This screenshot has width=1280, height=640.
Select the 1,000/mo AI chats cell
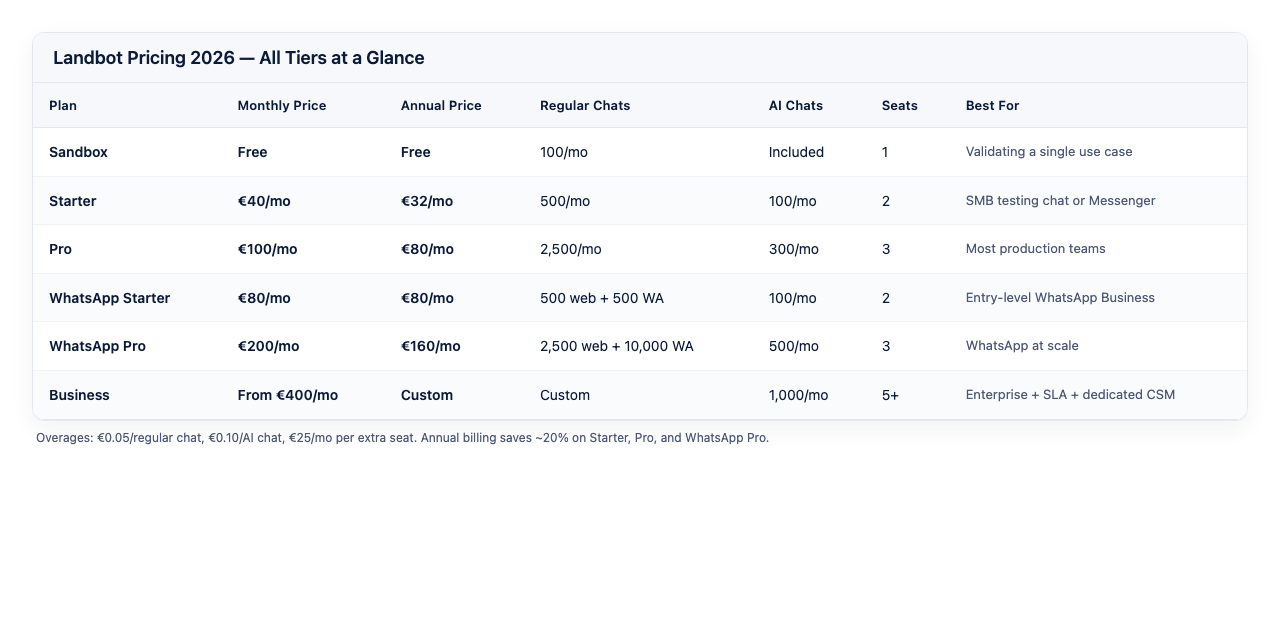point(798,395)
